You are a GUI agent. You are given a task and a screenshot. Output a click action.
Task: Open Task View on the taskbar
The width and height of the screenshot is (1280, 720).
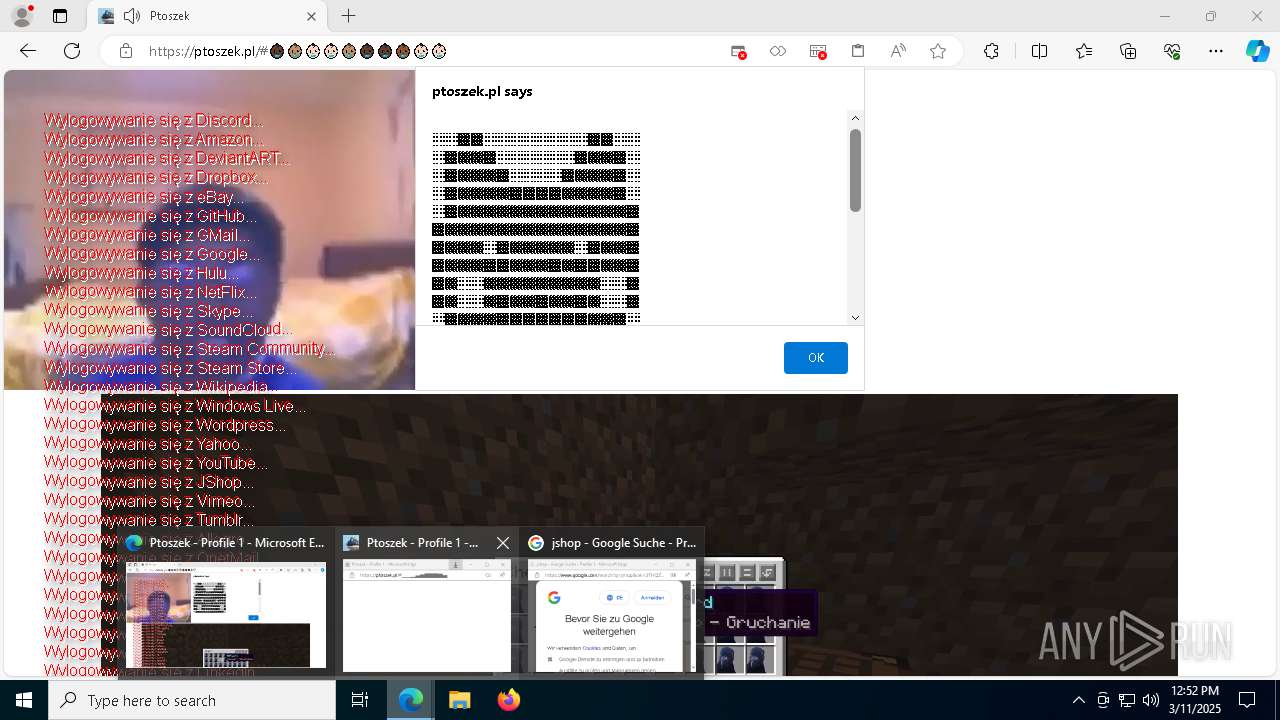360,700
